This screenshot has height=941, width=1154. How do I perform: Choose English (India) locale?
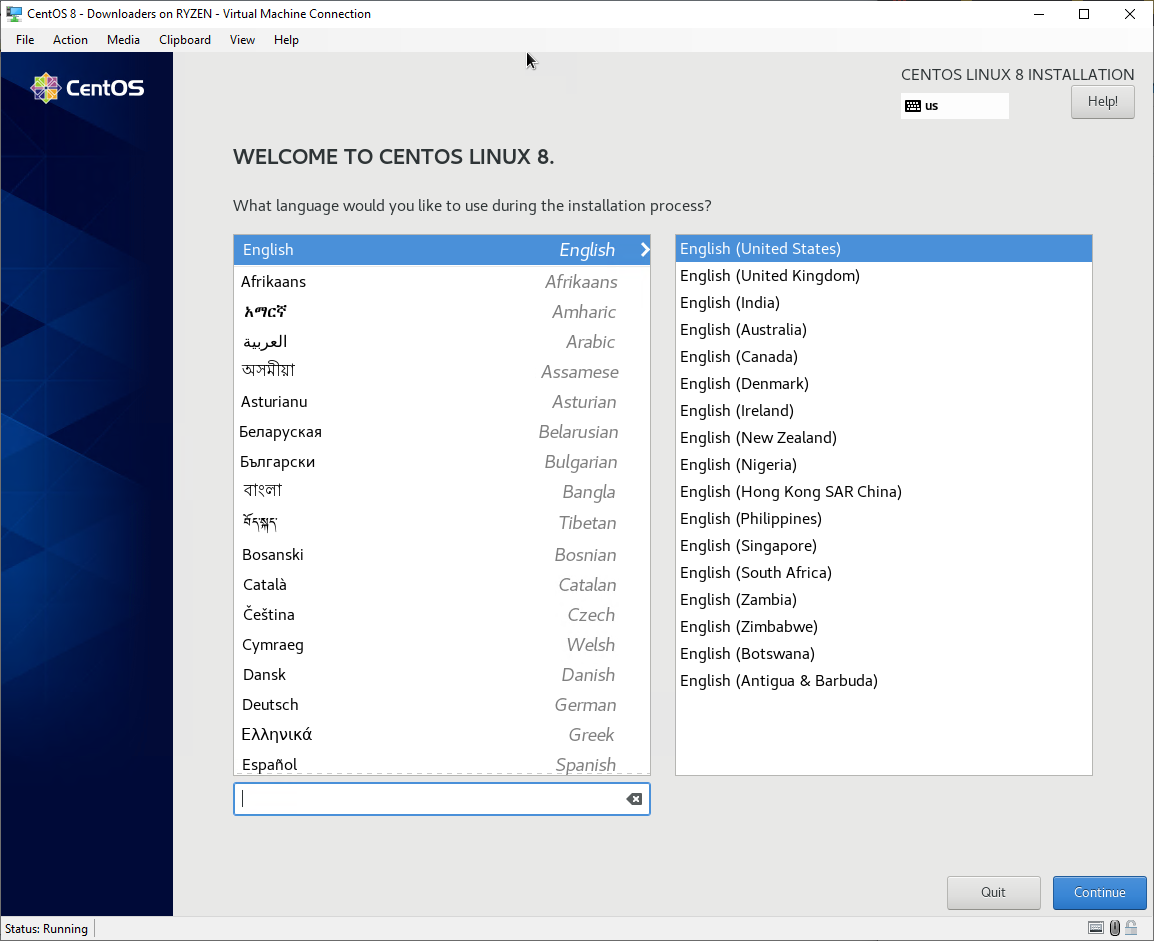[883, 303]
